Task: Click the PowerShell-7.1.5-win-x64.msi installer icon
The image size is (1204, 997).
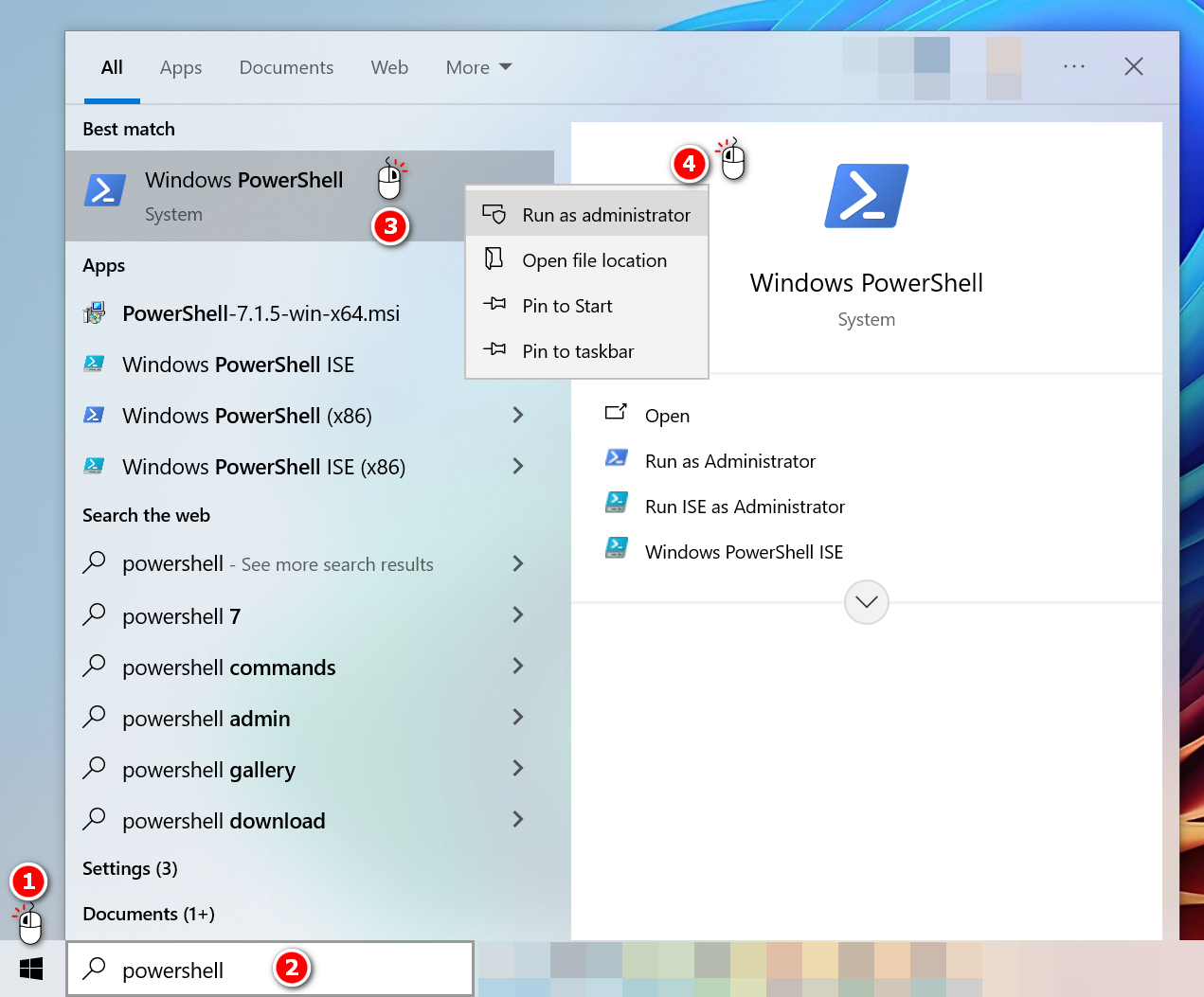Action: pos(94,313)
